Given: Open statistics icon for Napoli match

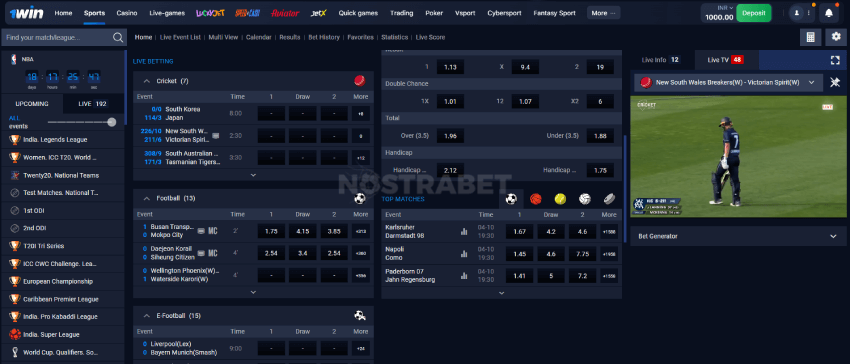Looking at the screenshot, I should coord(464,253).
